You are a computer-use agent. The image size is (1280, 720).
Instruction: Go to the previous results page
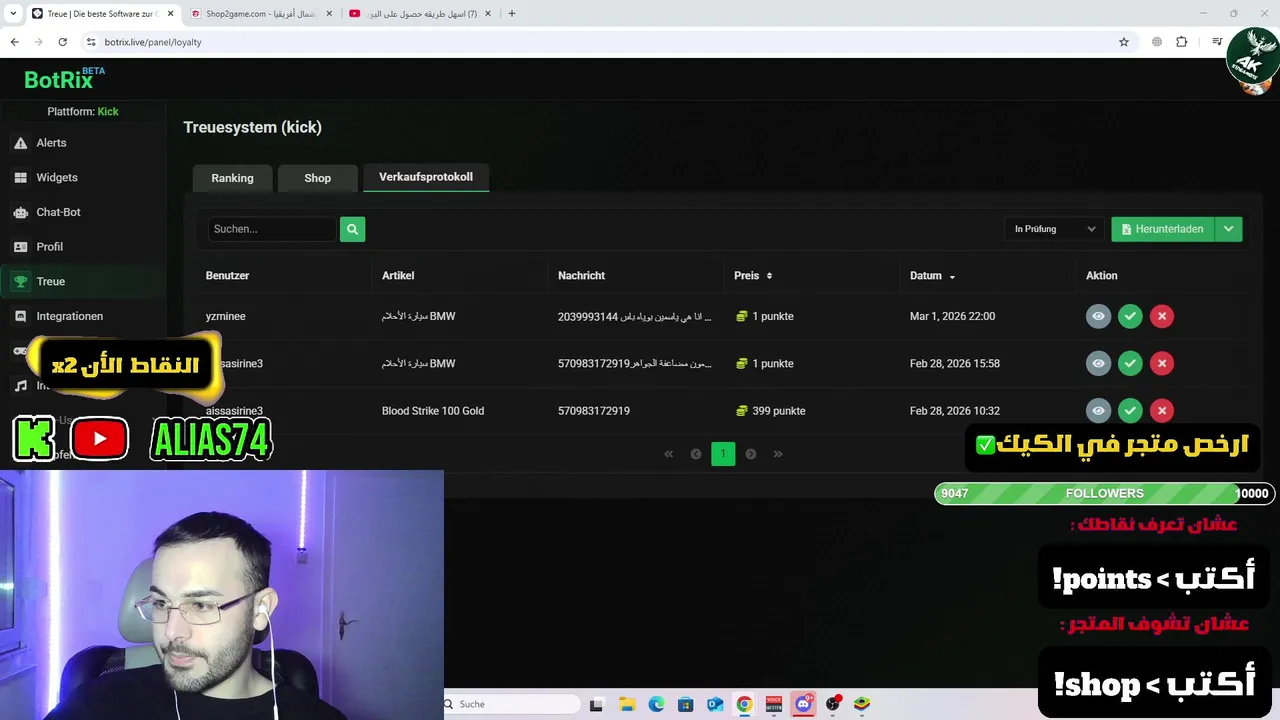(696, 454)
